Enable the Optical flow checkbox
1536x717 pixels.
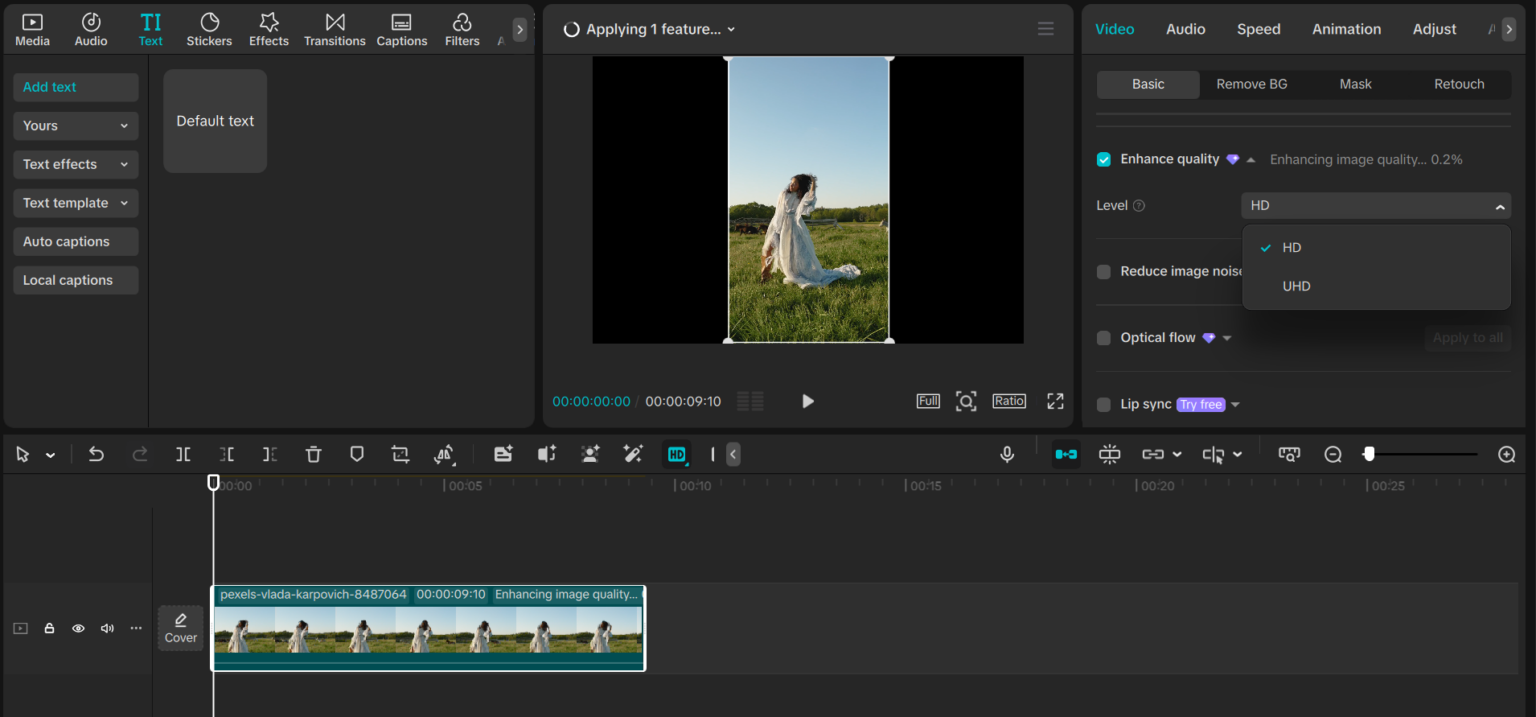click(x=1103, y=337)
